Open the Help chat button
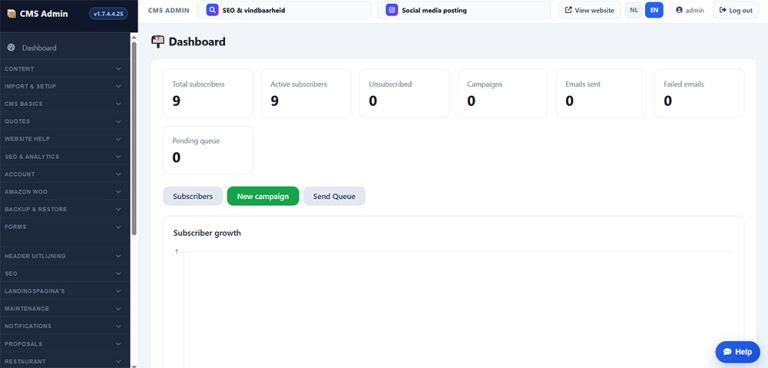 pos(738,352)
